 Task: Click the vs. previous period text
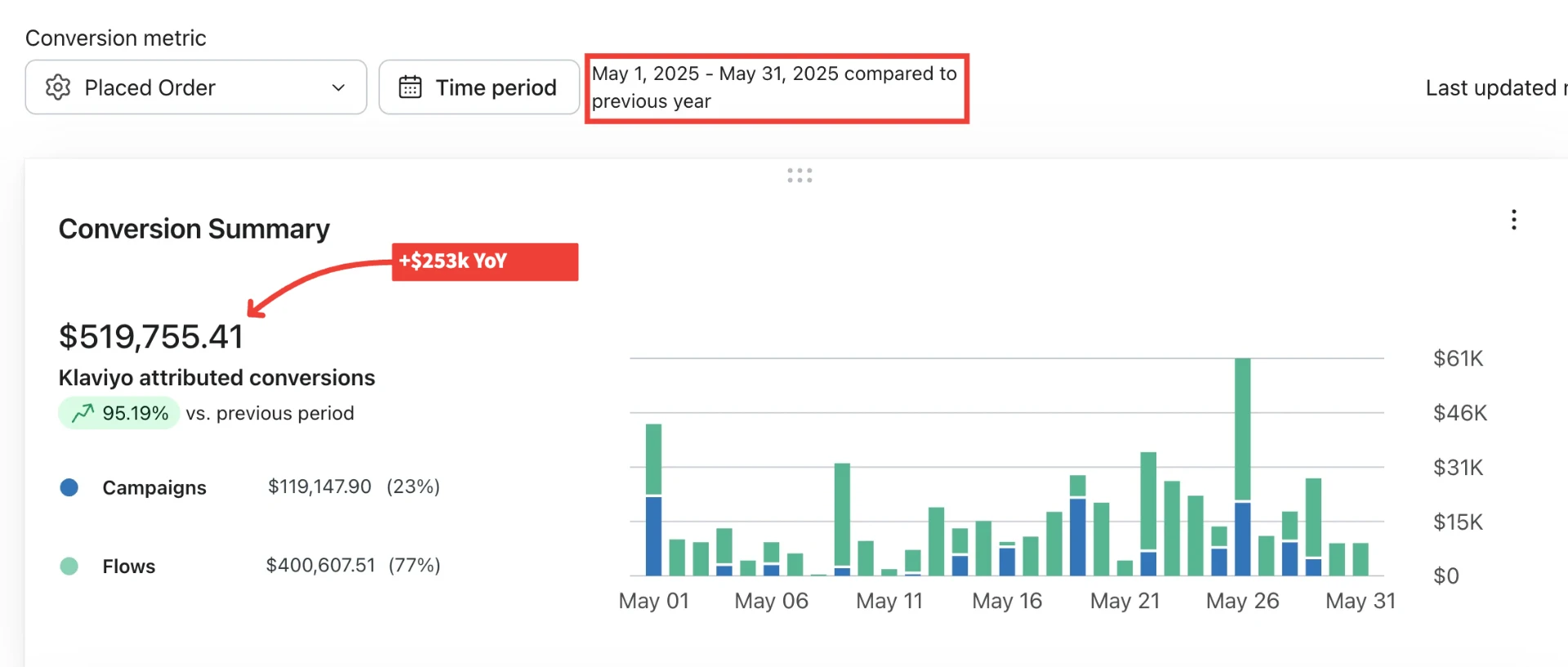[270, 413]
